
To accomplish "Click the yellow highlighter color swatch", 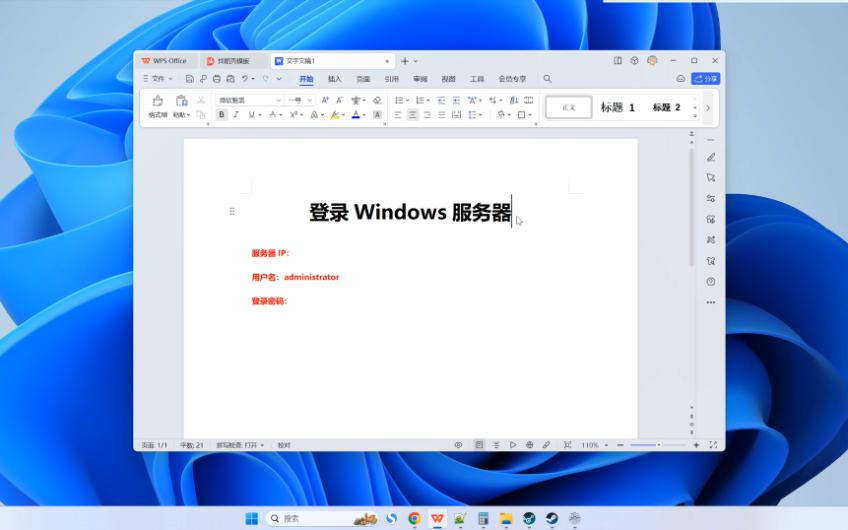I will [x=335, y=115].
